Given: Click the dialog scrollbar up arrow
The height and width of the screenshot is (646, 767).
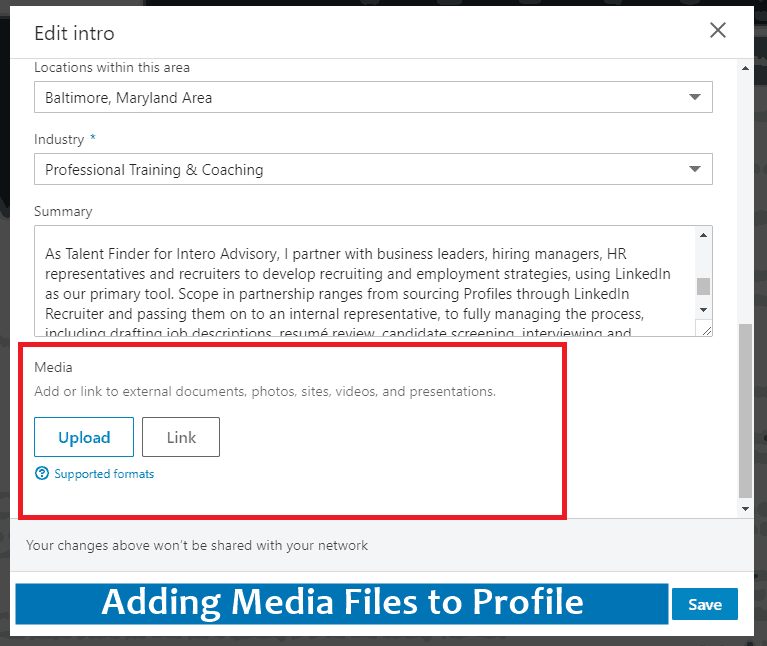Looking at the screenshot, I should coord(744,68).
